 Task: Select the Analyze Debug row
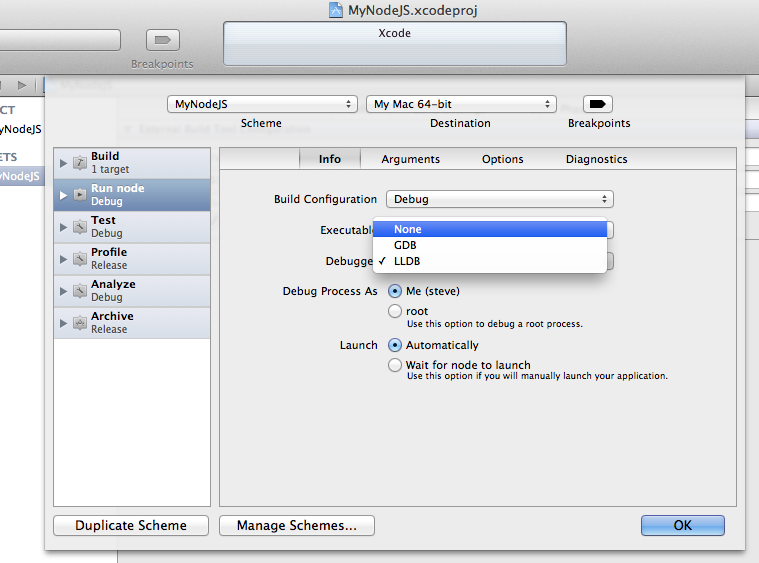pos(132,291)
